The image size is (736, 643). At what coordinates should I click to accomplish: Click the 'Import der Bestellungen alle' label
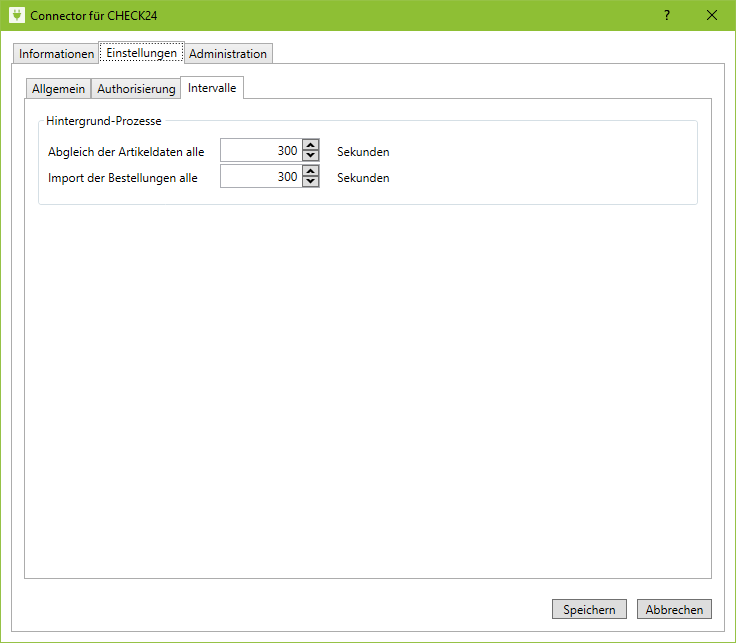tap(123, 178)
